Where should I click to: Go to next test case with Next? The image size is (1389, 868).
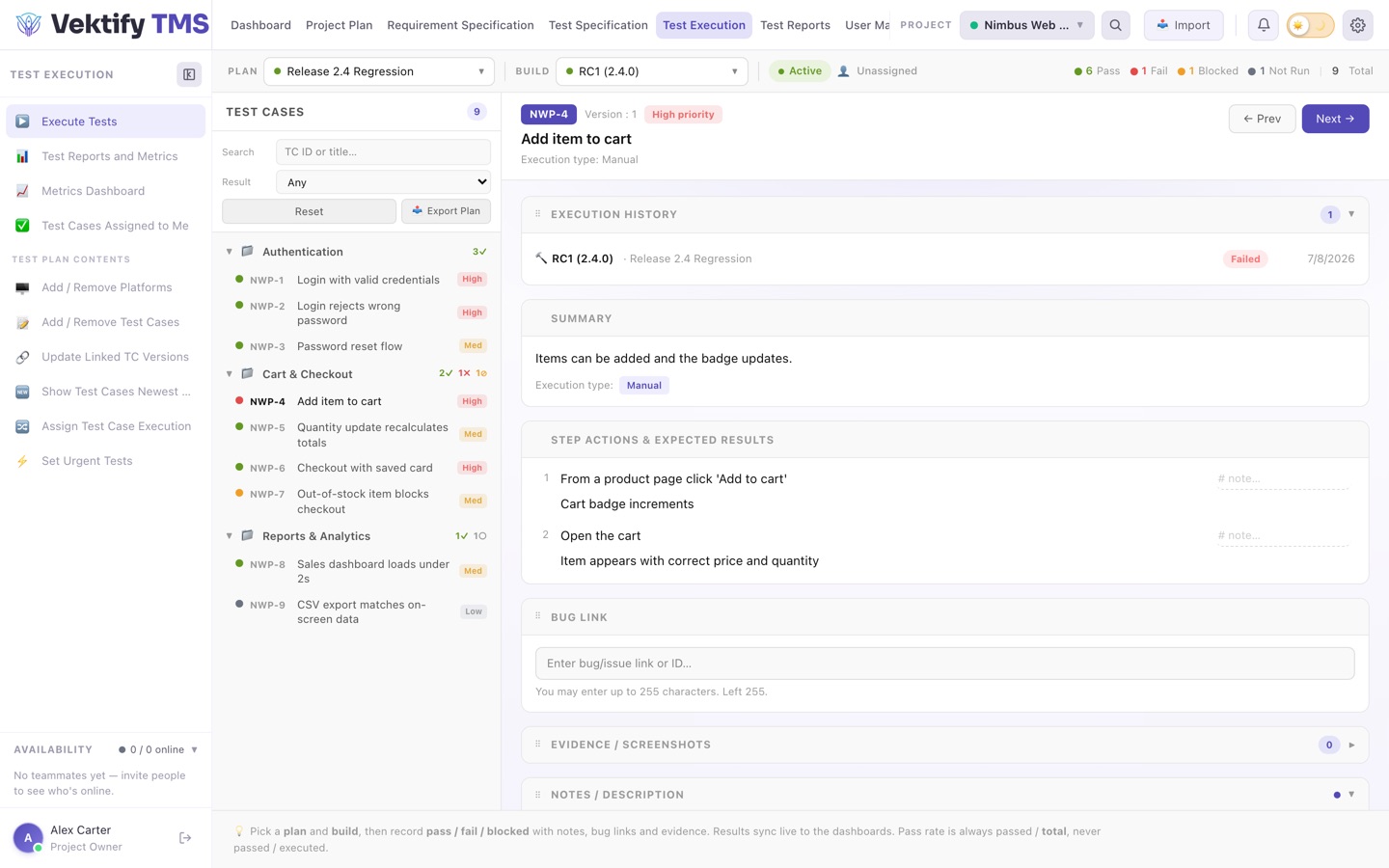coord(1335,119)
